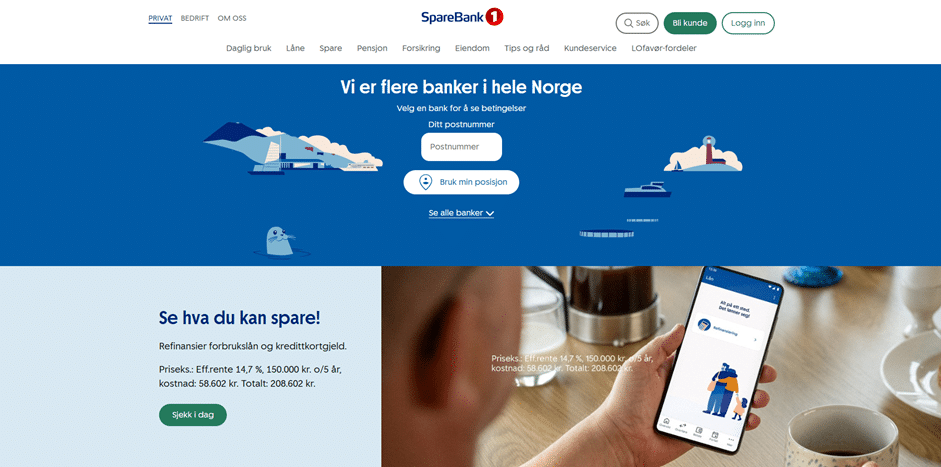Click the seal illustration in the water
The width and height of the screenshot is (941, 467).
[280, 241]
